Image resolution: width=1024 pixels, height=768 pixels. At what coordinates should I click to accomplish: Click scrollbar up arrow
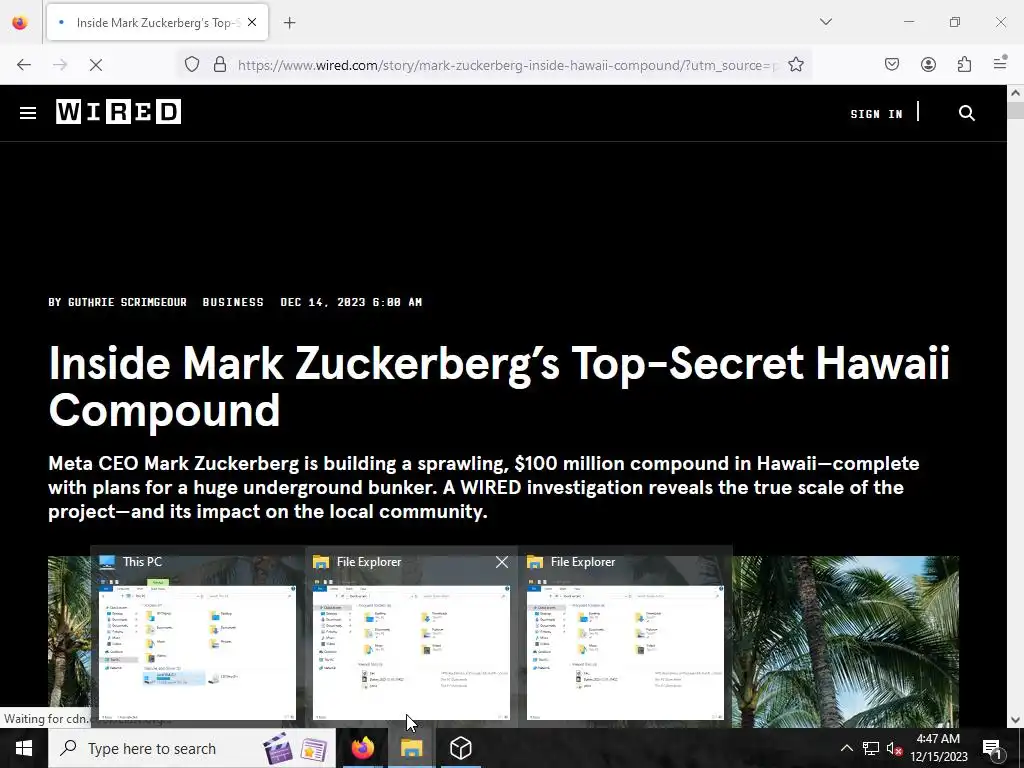coord(1016,93)
